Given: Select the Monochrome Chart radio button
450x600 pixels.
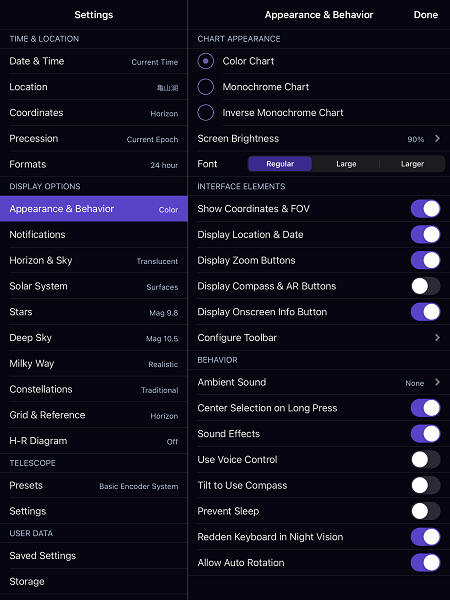Looking at the screenshot, I should pos(205,87).
